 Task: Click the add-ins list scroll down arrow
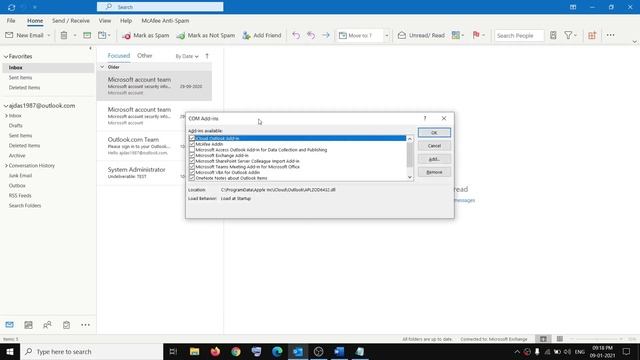tap(410, 177)
